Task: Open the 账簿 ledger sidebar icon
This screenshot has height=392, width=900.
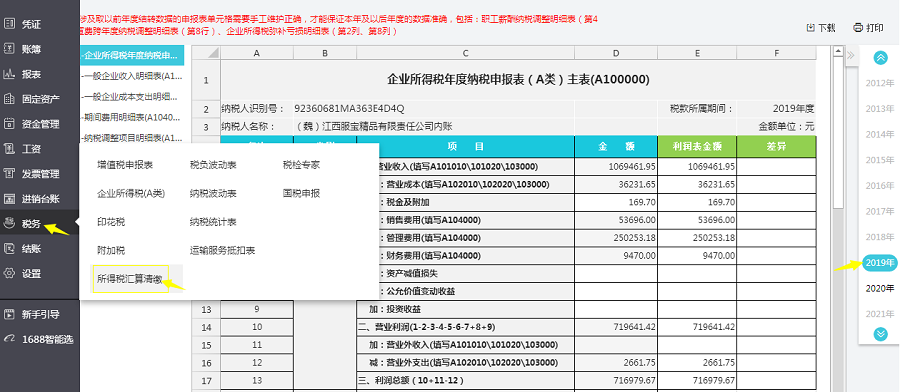Action: [x=9, y=49]
